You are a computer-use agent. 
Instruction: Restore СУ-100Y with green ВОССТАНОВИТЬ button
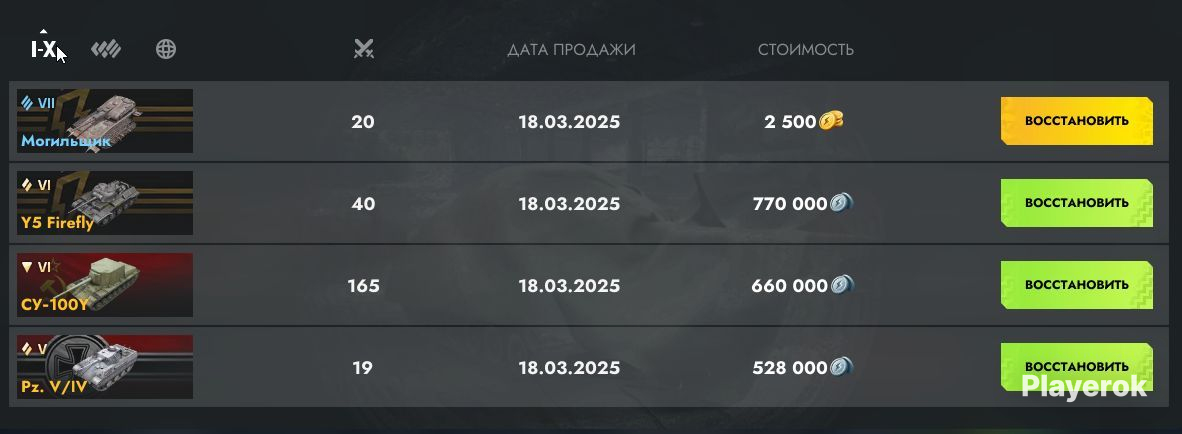(1076, 285)
